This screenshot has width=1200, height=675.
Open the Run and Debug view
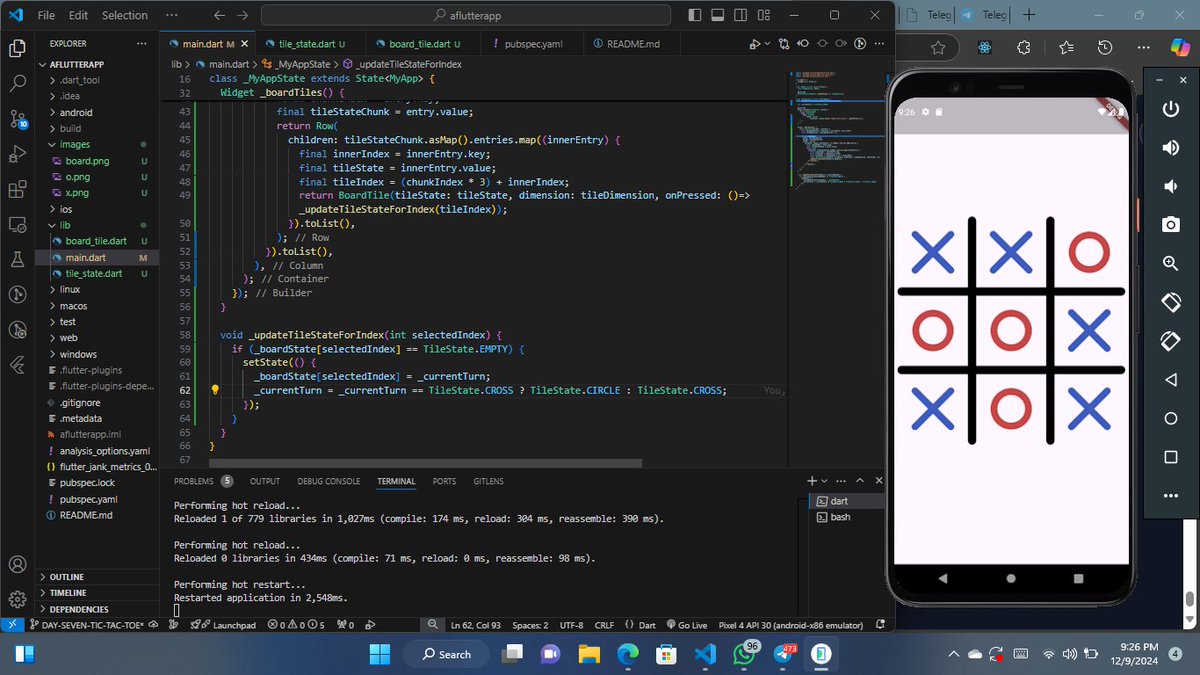pyautogui.click(x=16, y=154)
